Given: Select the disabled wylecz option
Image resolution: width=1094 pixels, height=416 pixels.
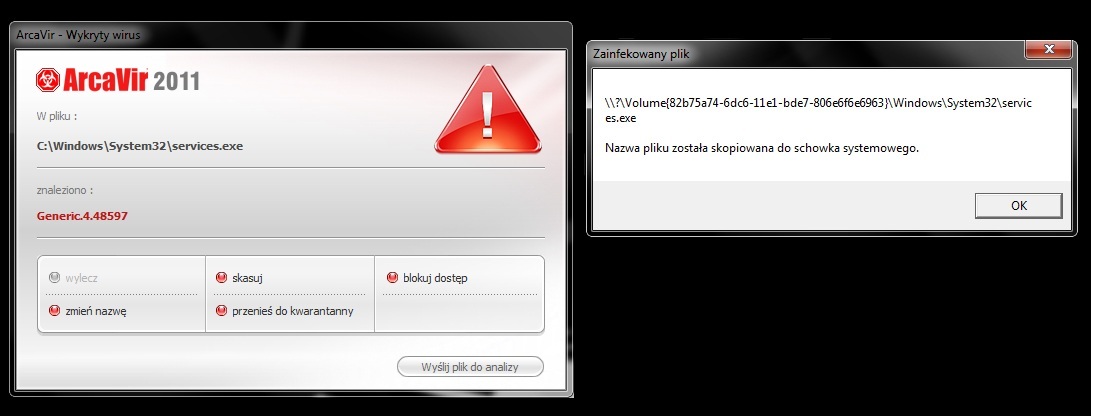Looking at the screenshot, I should (73, 278).
